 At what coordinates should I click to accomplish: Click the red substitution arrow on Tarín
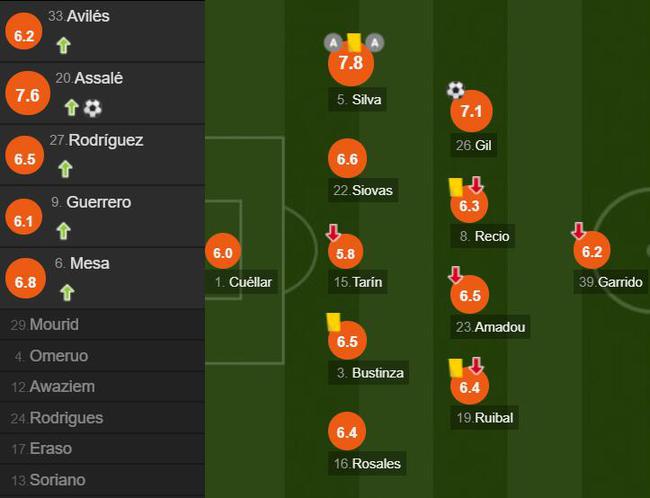tap(333, 233)
